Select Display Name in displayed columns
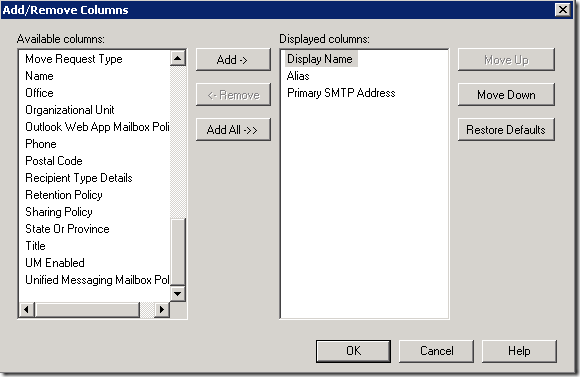 (320, 59)
